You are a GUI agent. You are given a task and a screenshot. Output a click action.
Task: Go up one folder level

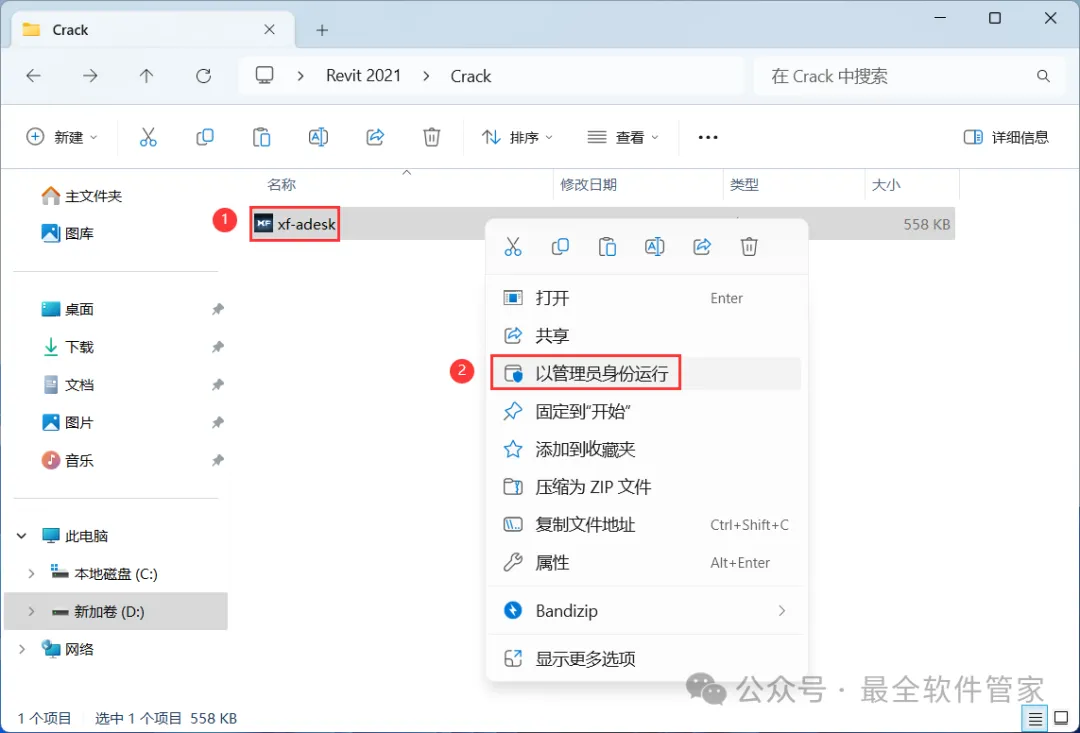[x=146, y=76]
